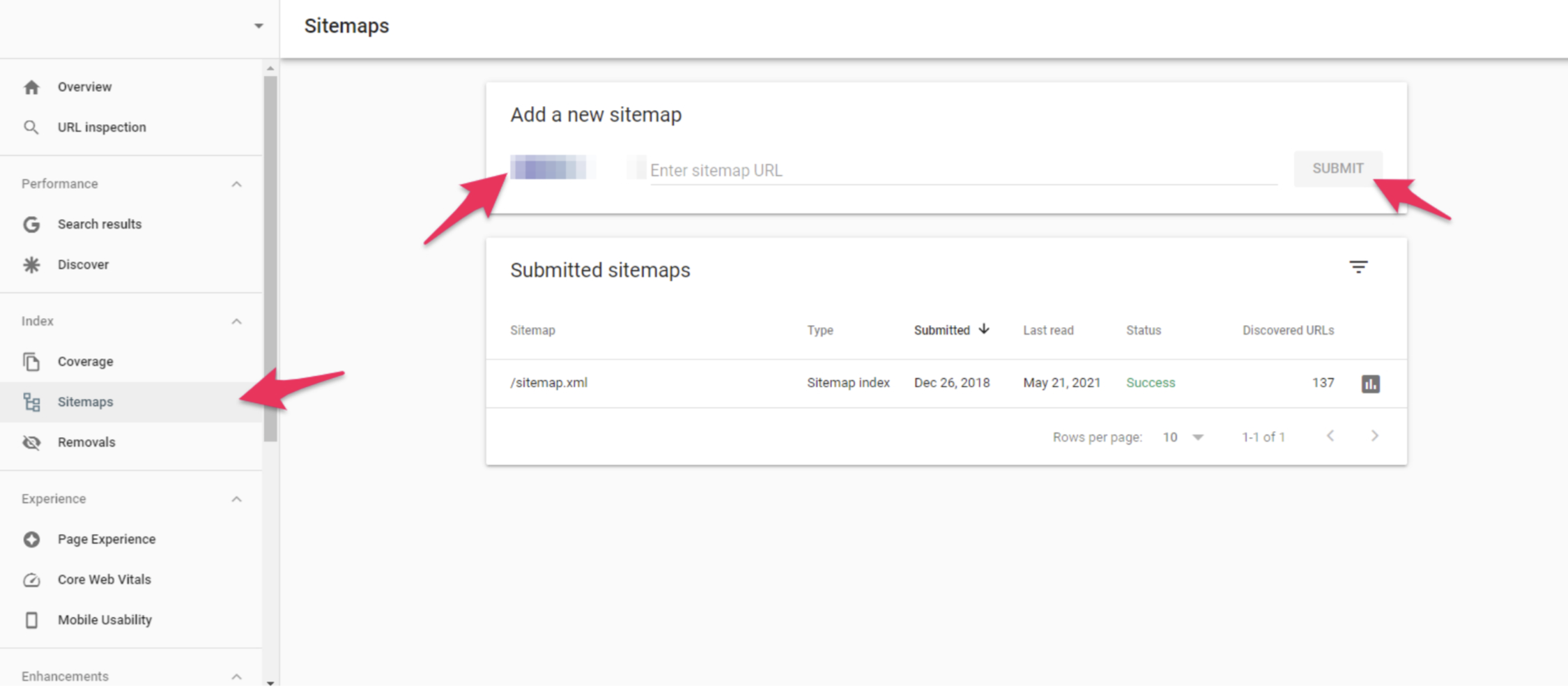Open Search results via Google icon
The height and width of the screenshot is (689, 1568).
pyautogui.click(x=31, y=225)
